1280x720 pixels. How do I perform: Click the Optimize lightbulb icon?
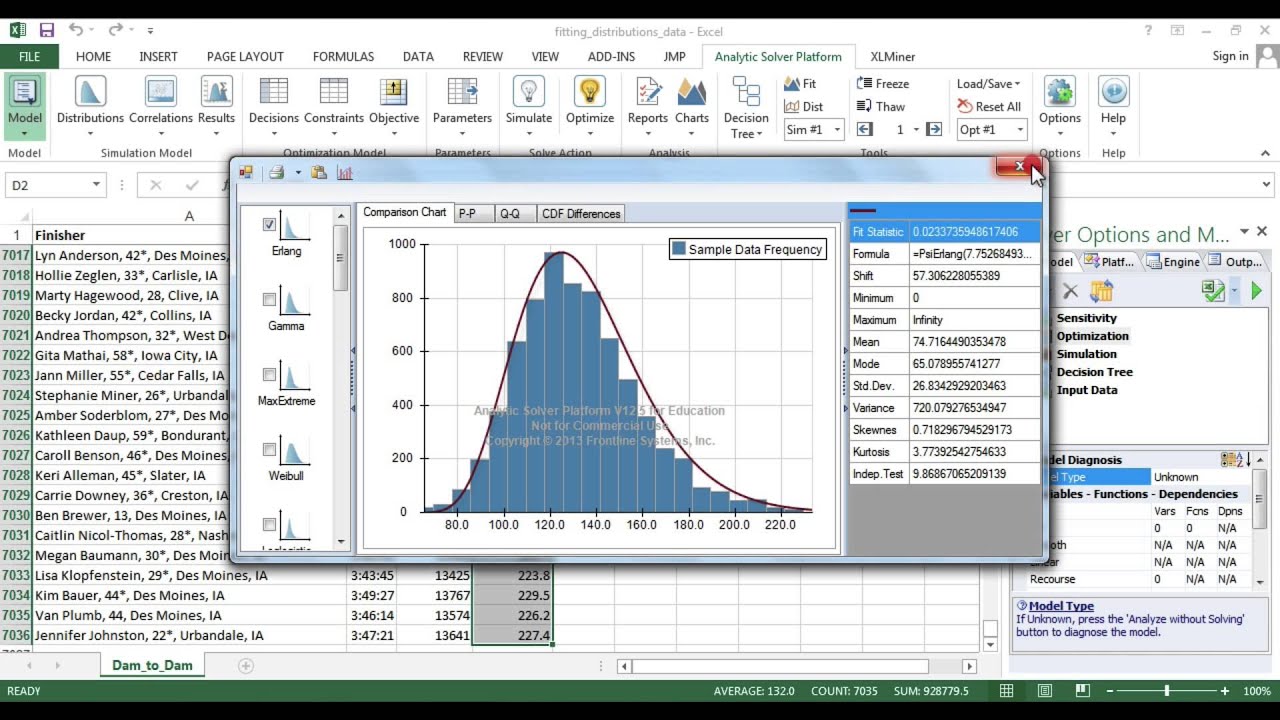(590, 92)
